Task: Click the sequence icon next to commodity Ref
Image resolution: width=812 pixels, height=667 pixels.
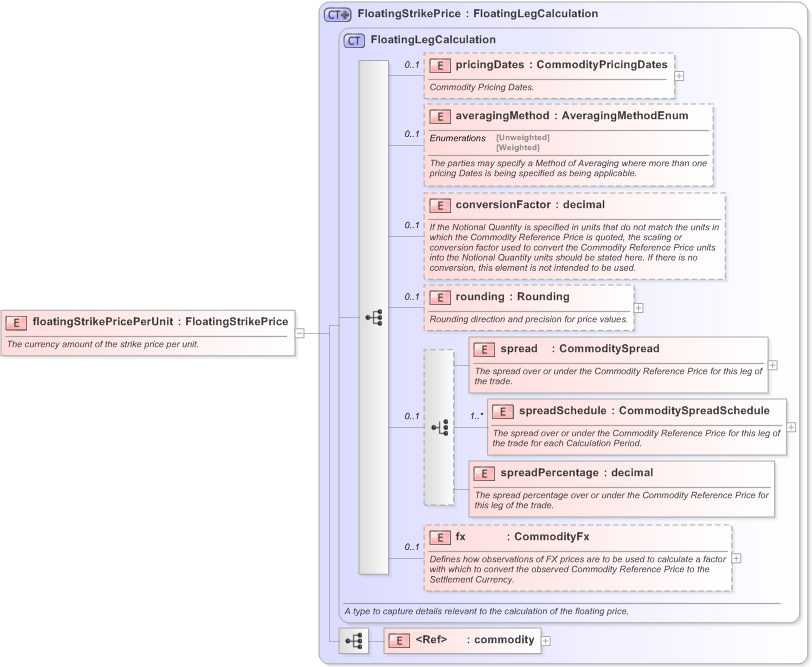Action: tap(354, 641)
